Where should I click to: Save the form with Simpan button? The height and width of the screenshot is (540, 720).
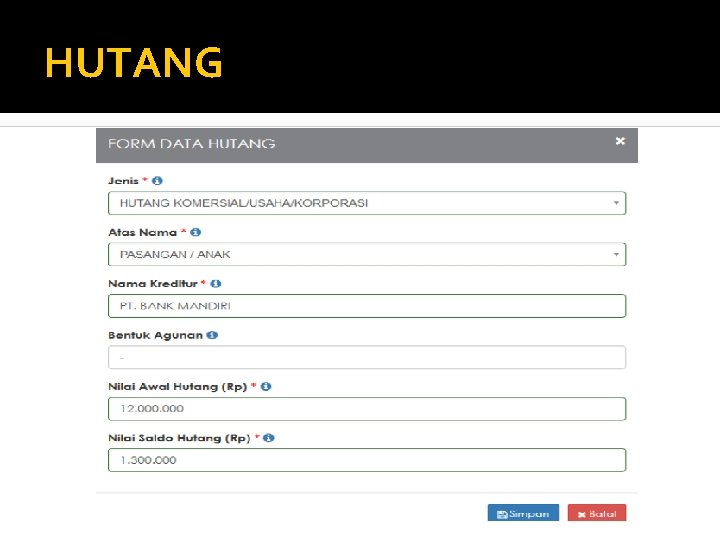523,513
